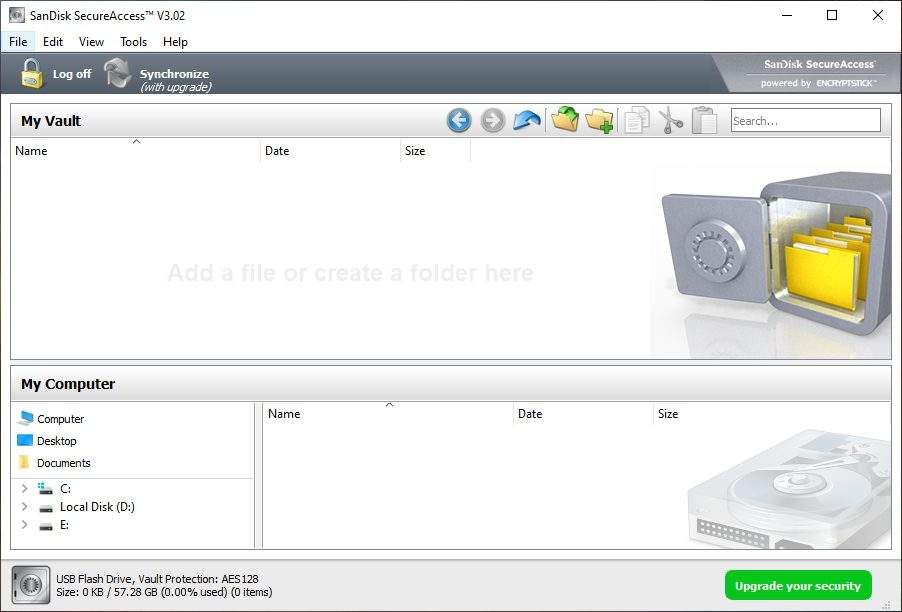
Task: Open the View menu
Action: pyautogui.click(x=91, y=42)
